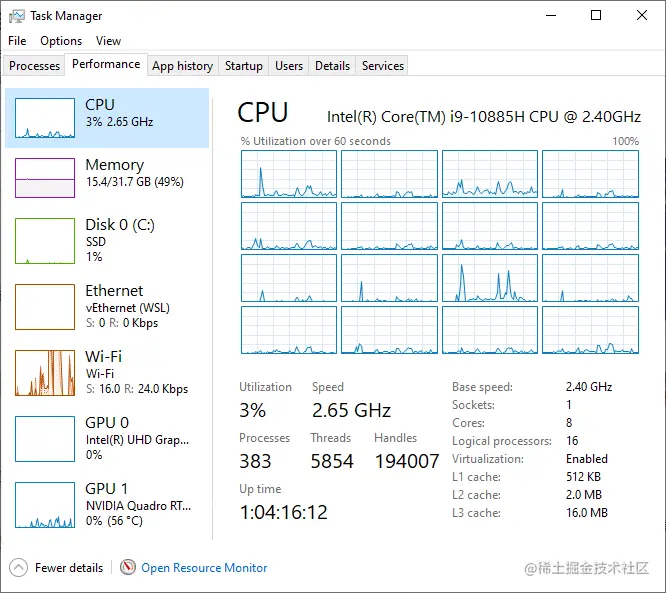Minimize the Task Manager window
The height and width of the screenshot is (593, 666).
[551, 16]
